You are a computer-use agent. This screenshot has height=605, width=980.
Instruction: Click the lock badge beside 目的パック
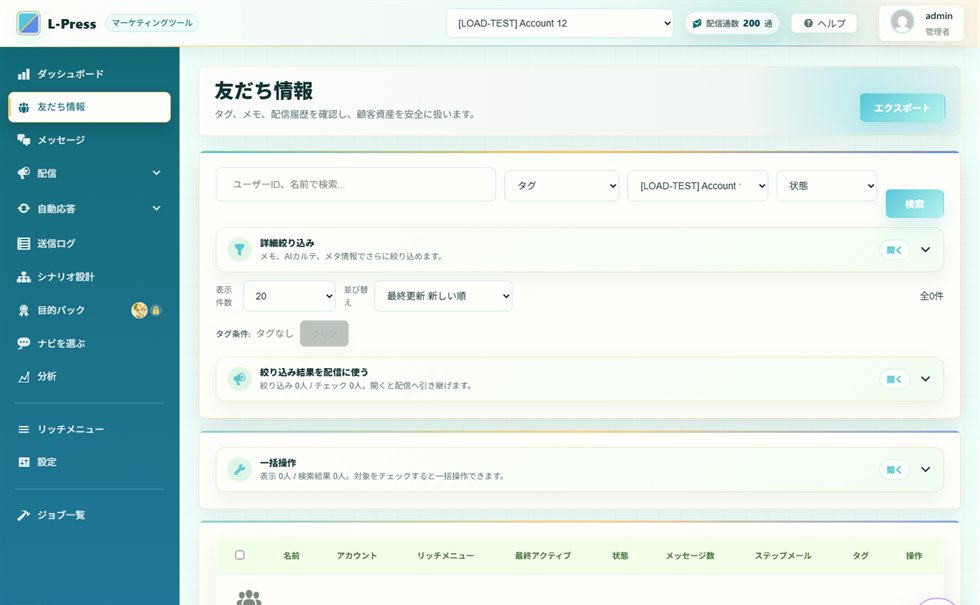[x=156, y=310]
